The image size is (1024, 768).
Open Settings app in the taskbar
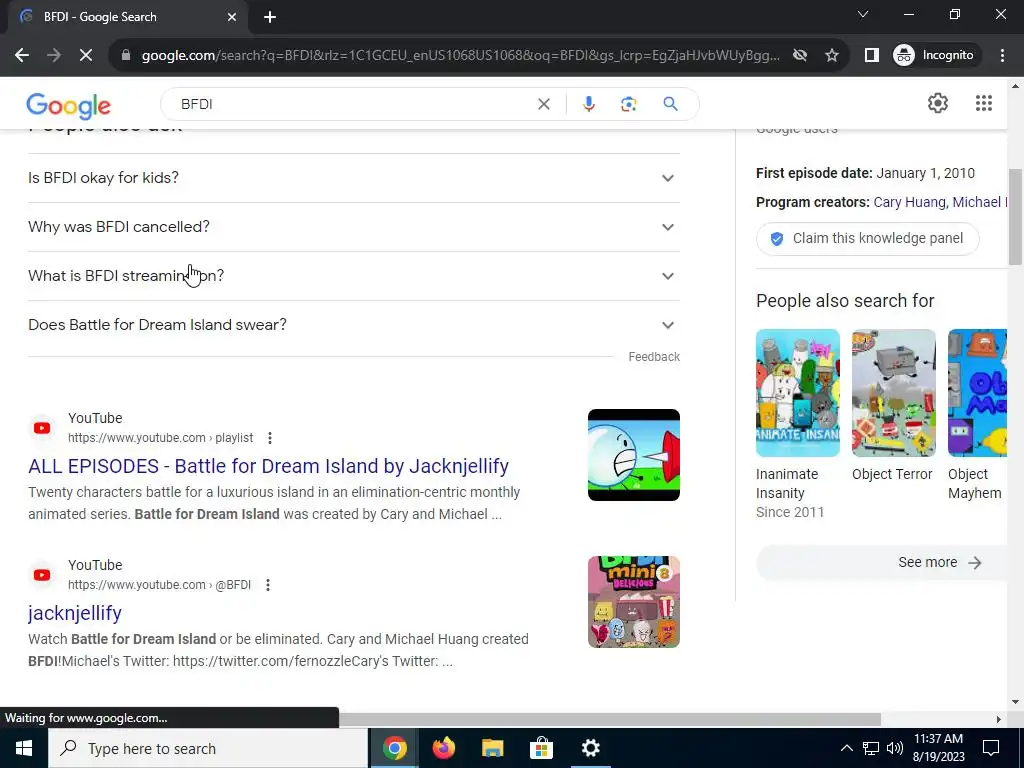[x=590, y=748]
